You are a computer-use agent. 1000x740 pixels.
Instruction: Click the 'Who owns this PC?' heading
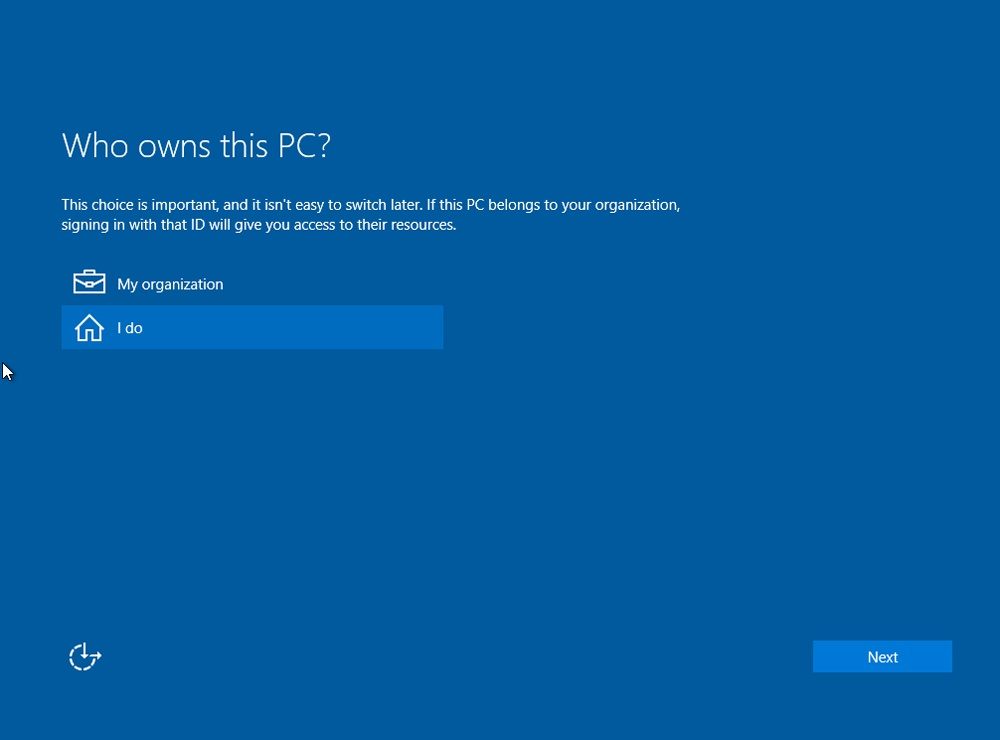click(x=196, y=145)
